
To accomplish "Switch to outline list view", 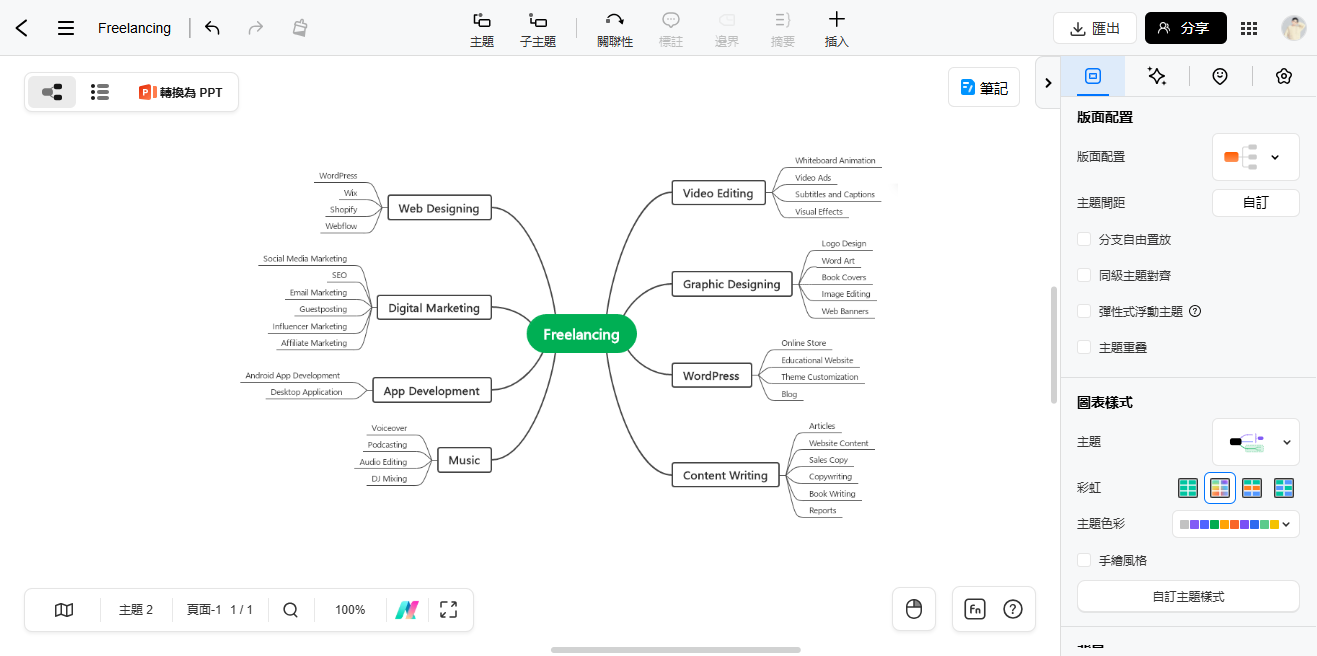I will point(100,92).
